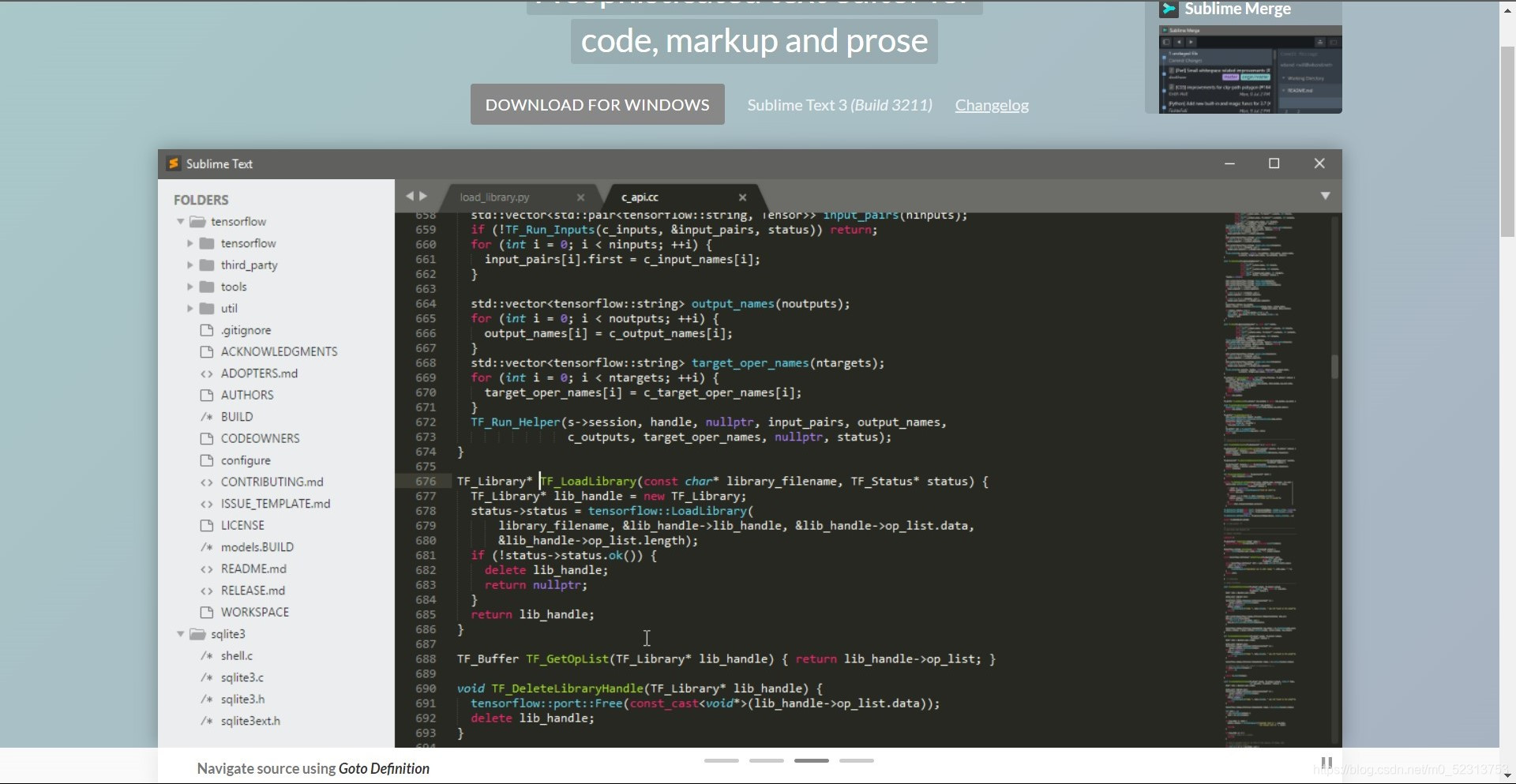Viewport: 1516px width, 784px height.
Task: Select the third slideshow indicator
Action: click(x=811, y=760)
